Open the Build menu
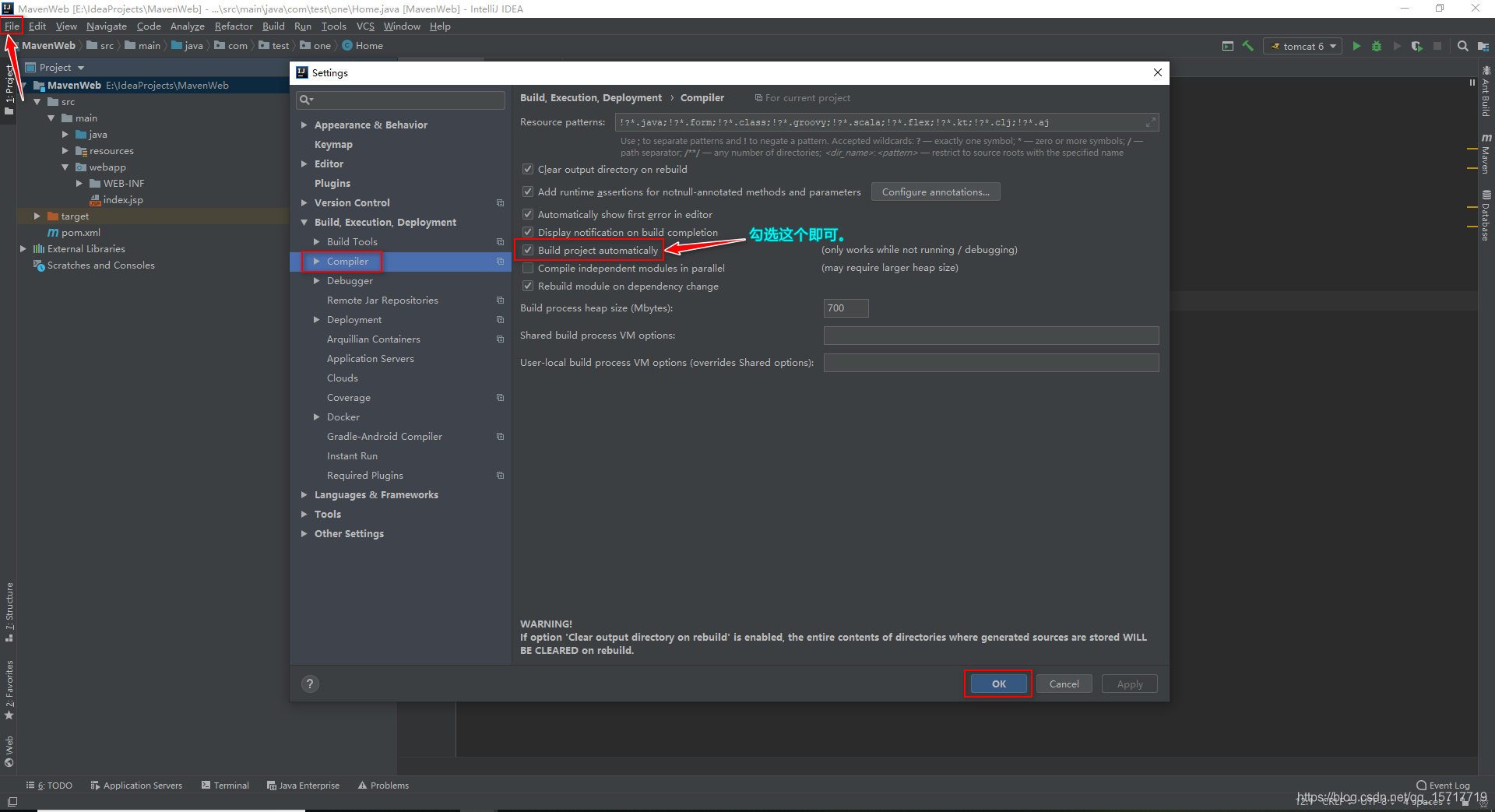Screen dimensions: 1495x812 tap(273, 26)
